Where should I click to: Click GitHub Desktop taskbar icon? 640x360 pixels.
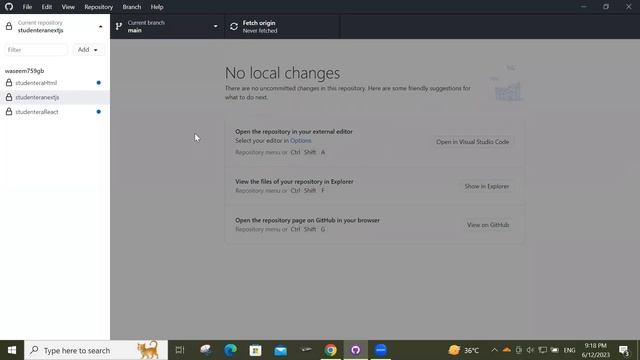pyautogui.click(x=356, y=350)
